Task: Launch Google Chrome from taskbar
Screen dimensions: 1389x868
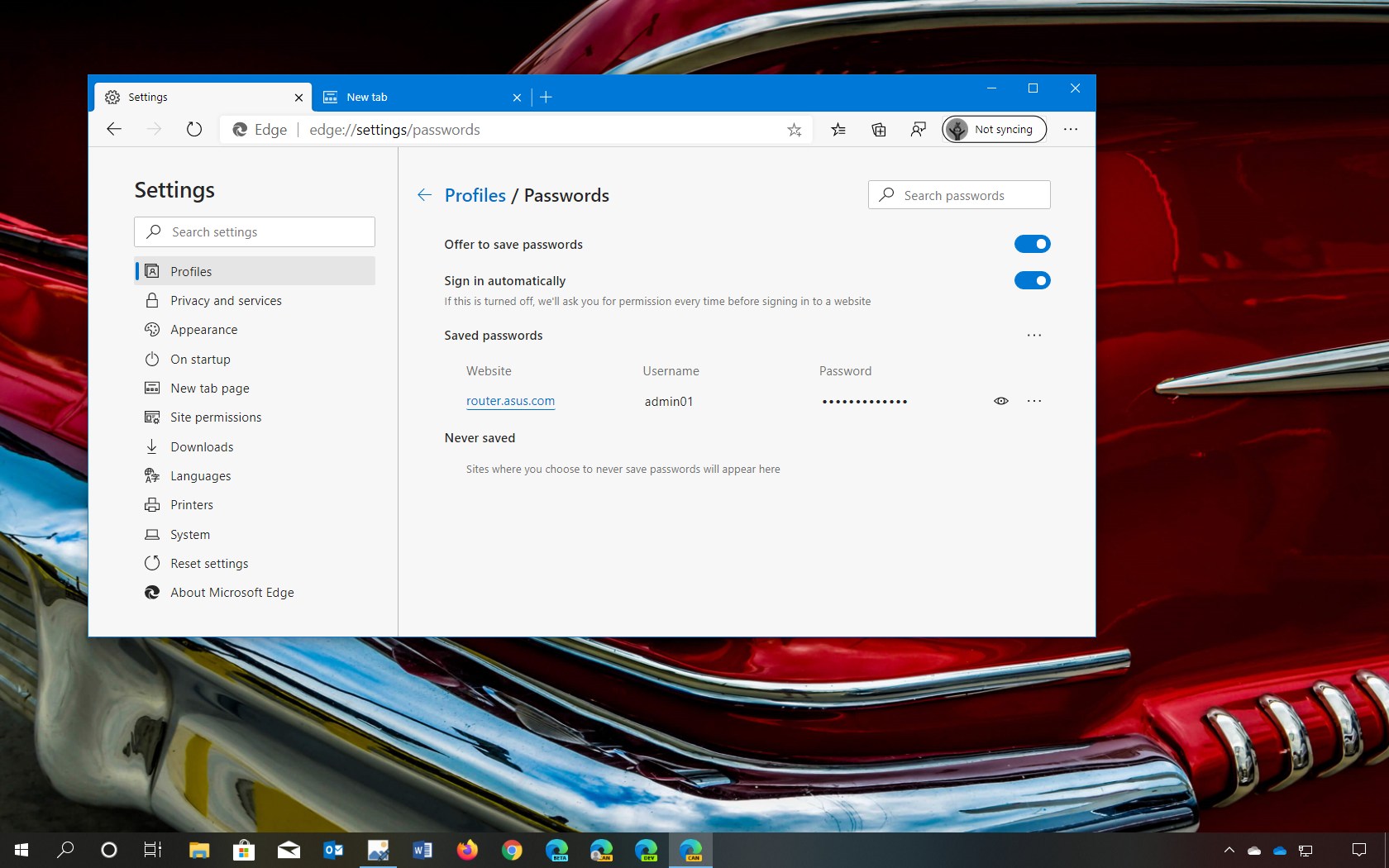Action: (512, 850)
